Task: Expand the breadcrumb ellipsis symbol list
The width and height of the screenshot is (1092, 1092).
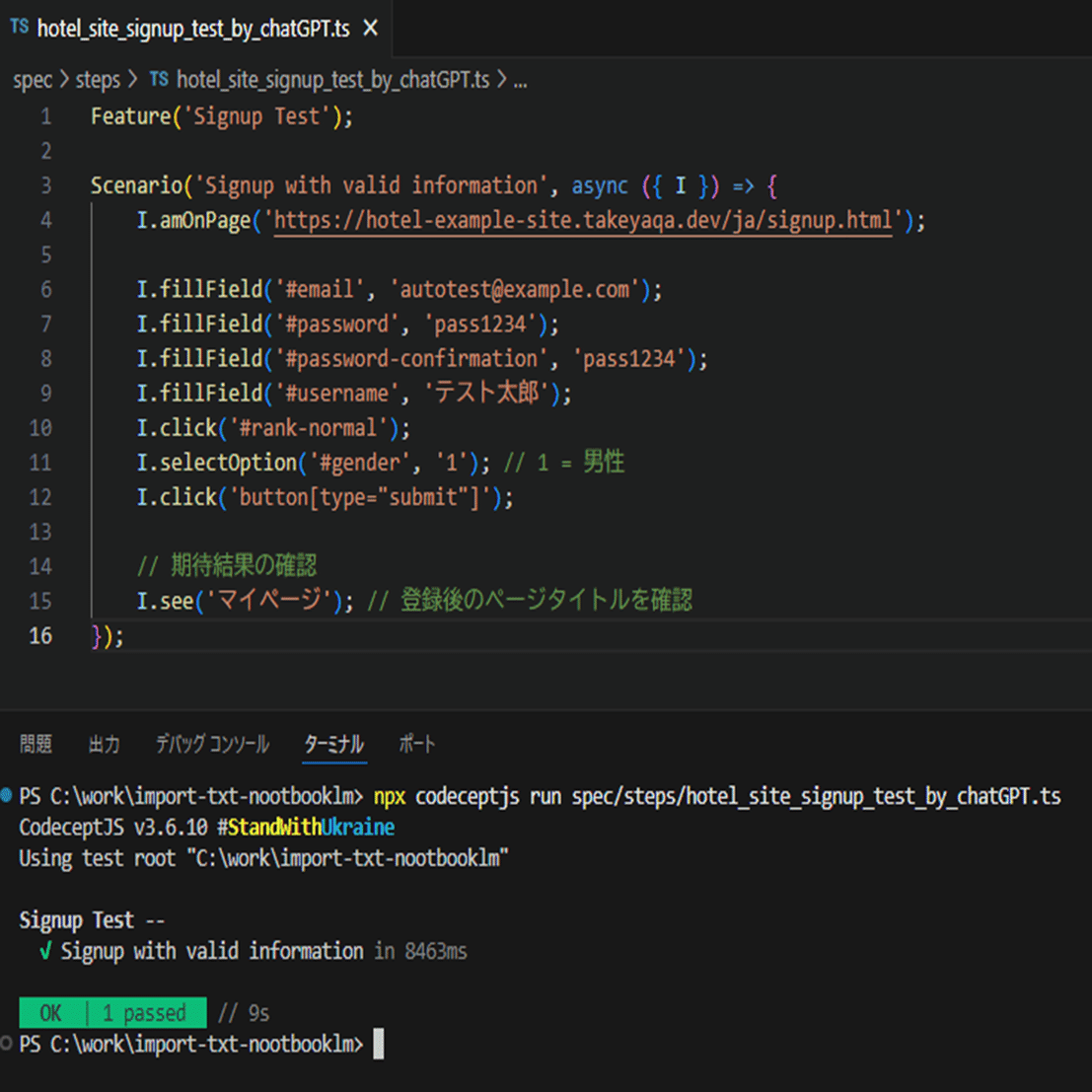Action: pos(520,82)
